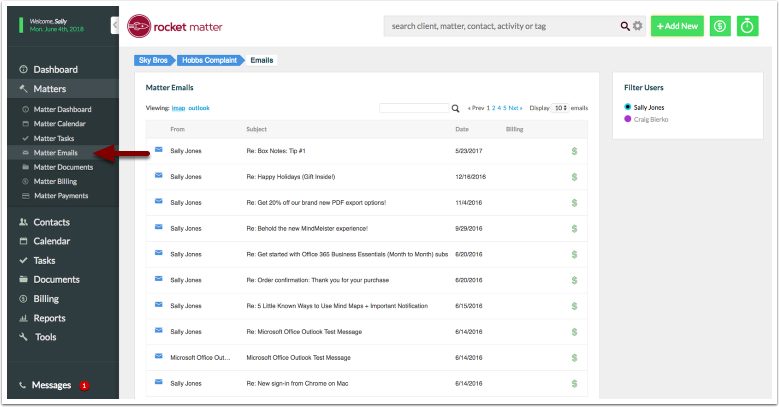The height and width of the screenshot is (407, 779).
Task: Open the Display count dropdown
Action: (560, 108)
